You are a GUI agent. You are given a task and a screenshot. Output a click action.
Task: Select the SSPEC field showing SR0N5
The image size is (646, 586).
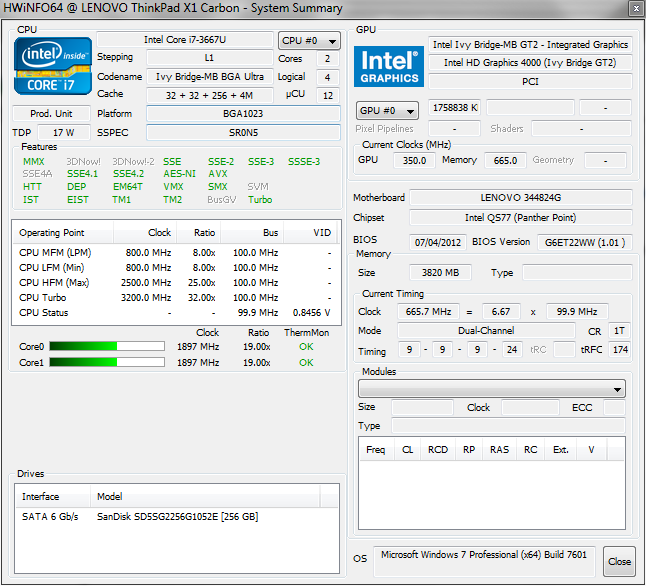tap(243, 133)
